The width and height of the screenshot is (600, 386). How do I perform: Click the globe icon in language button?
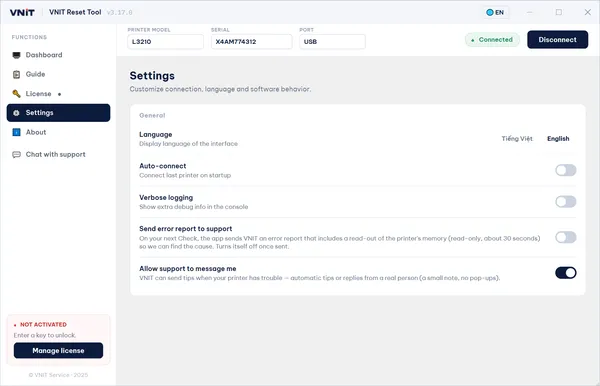(x=489, y=13)
